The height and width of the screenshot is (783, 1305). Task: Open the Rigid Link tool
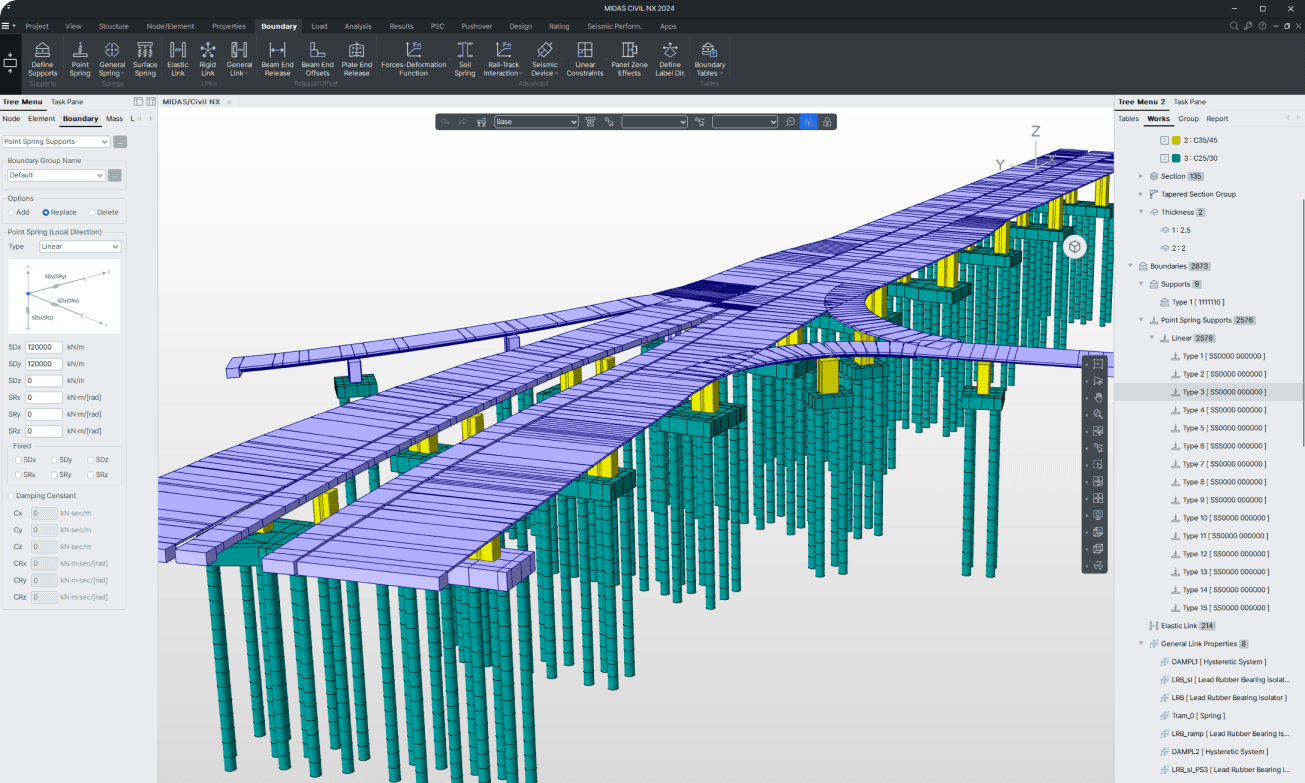208,60
